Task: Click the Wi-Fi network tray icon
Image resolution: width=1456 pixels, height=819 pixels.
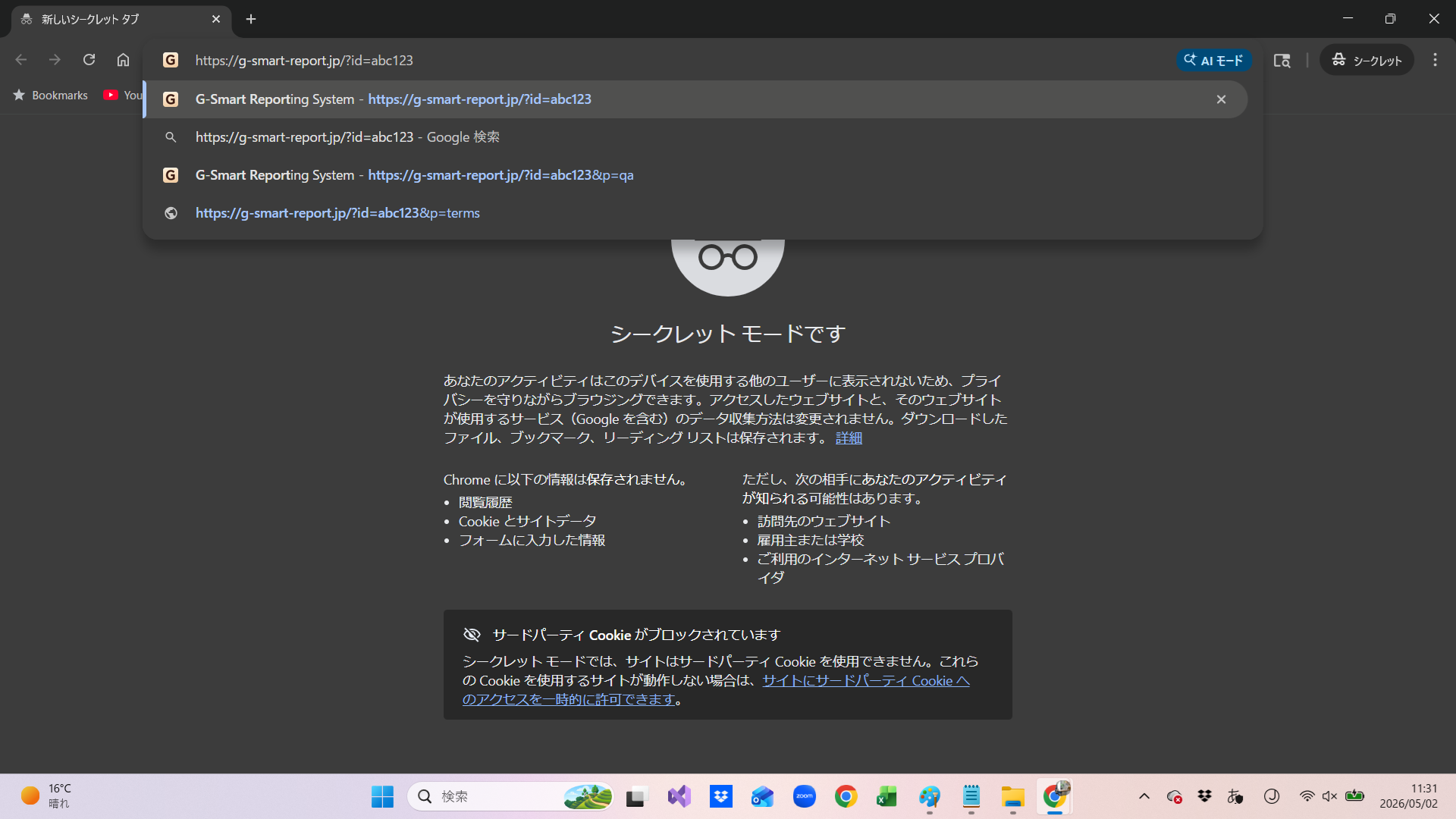Action: pos(1306,796)
